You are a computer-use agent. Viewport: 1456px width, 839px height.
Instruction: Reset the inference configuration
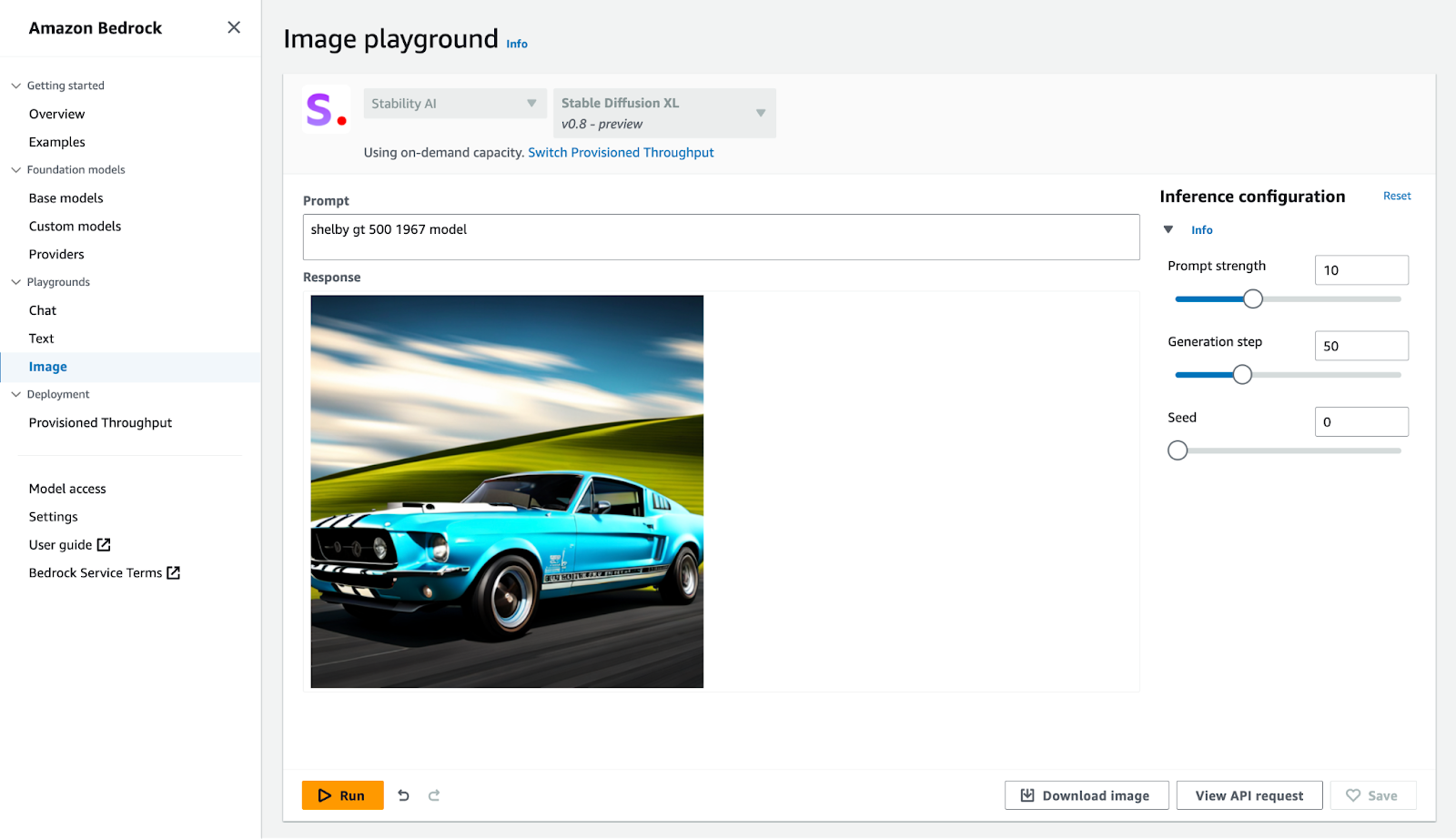[x=1396, y=197]
